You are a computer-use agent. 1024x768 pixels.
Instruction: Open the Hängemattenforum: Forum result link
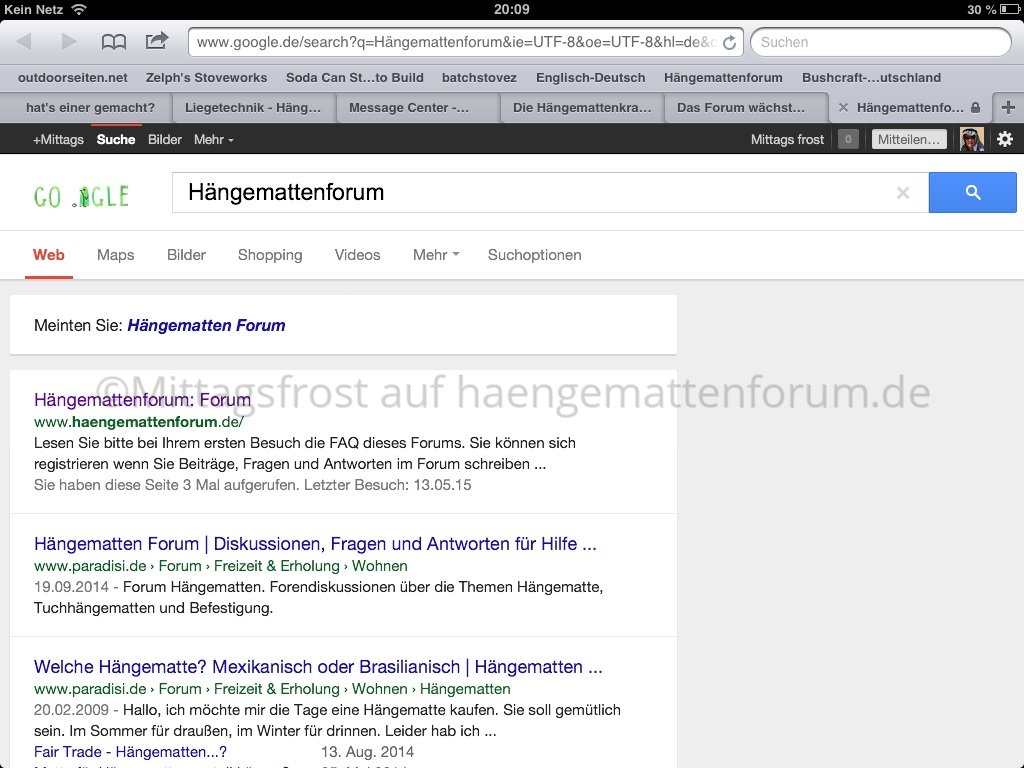pyautogui.click(x=142, y=400)
